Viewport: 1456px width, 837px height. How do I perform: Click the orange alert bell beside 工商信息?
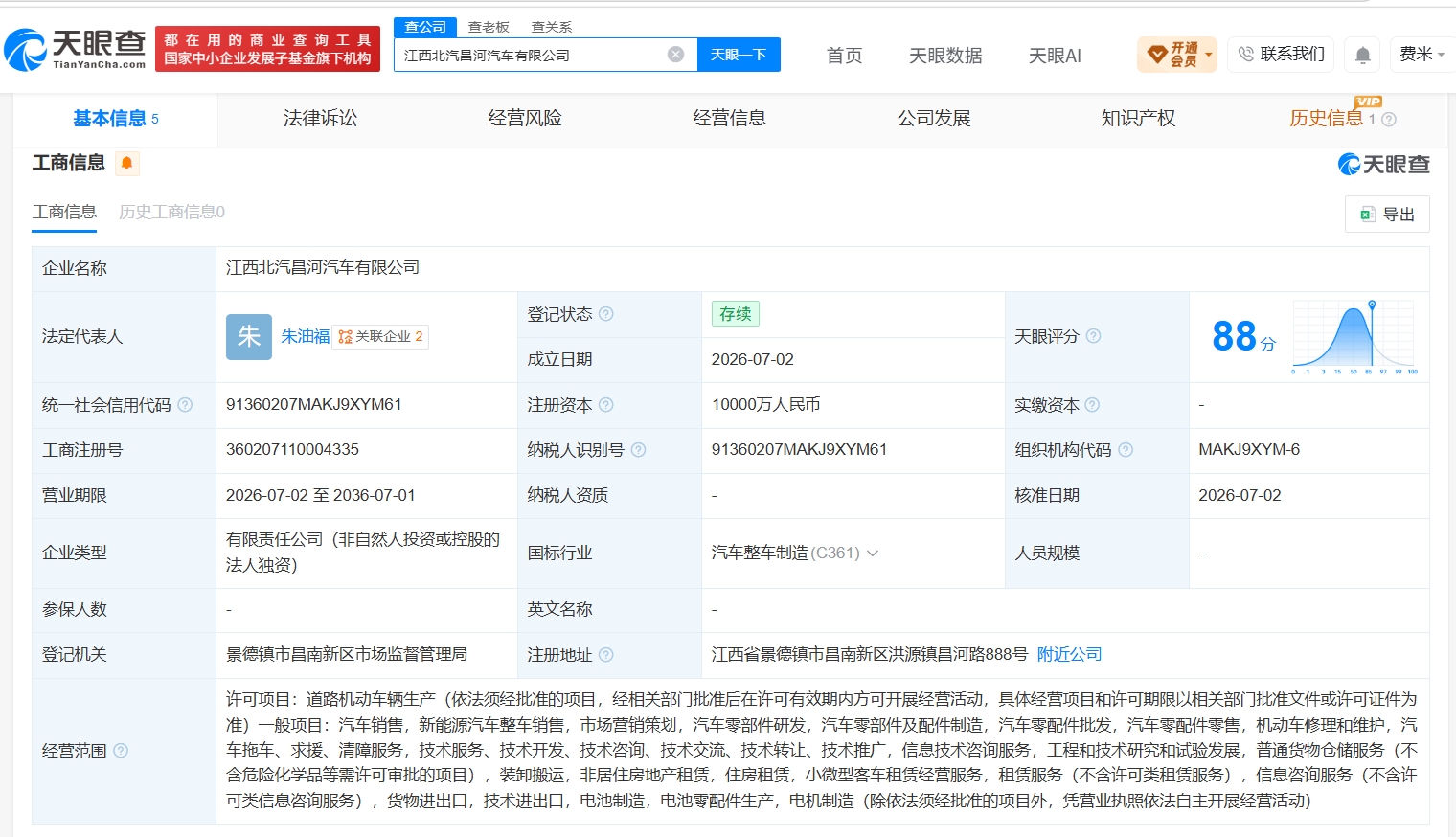[x=127, y=164]
